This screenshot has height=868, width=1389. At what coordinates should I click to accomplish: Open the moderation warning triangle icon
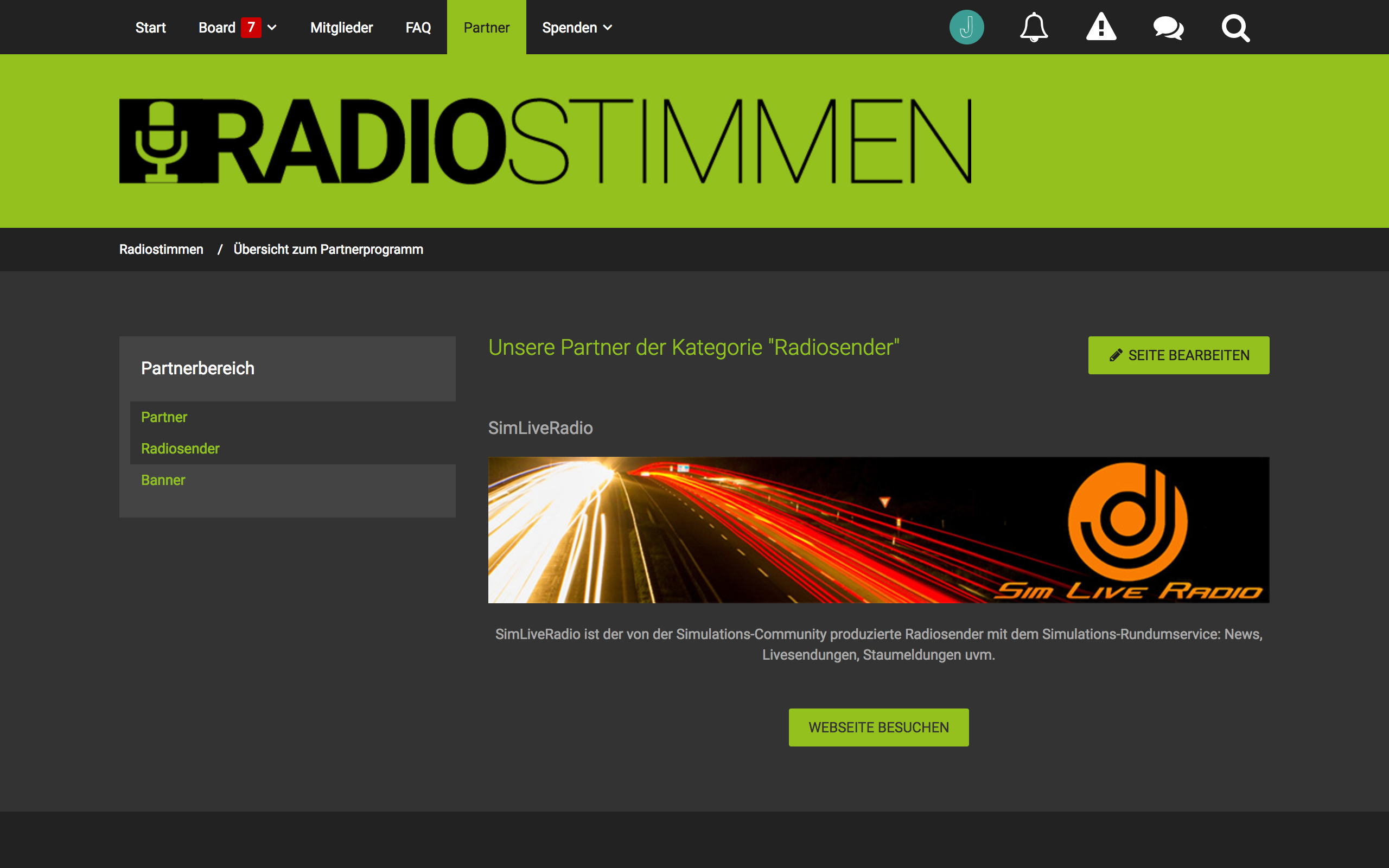coord(1101,27)
